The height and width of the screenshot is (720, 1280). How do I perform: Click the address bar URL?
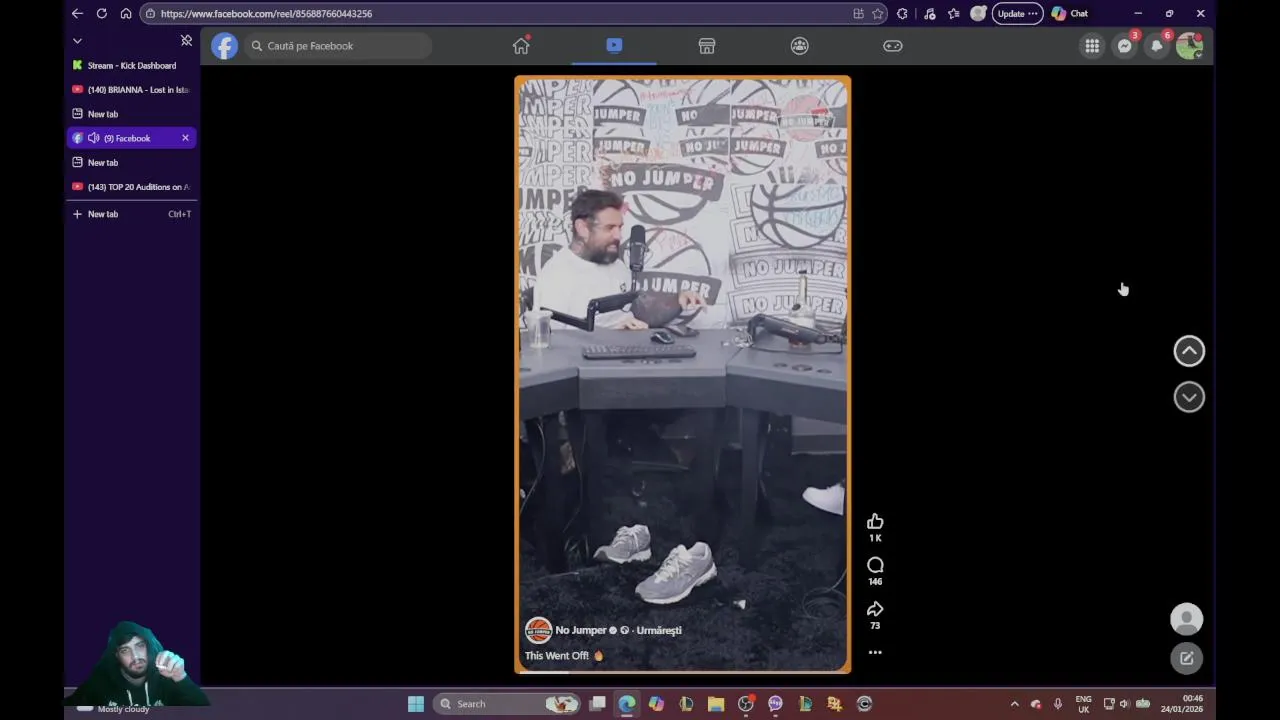tap(266, 14)
